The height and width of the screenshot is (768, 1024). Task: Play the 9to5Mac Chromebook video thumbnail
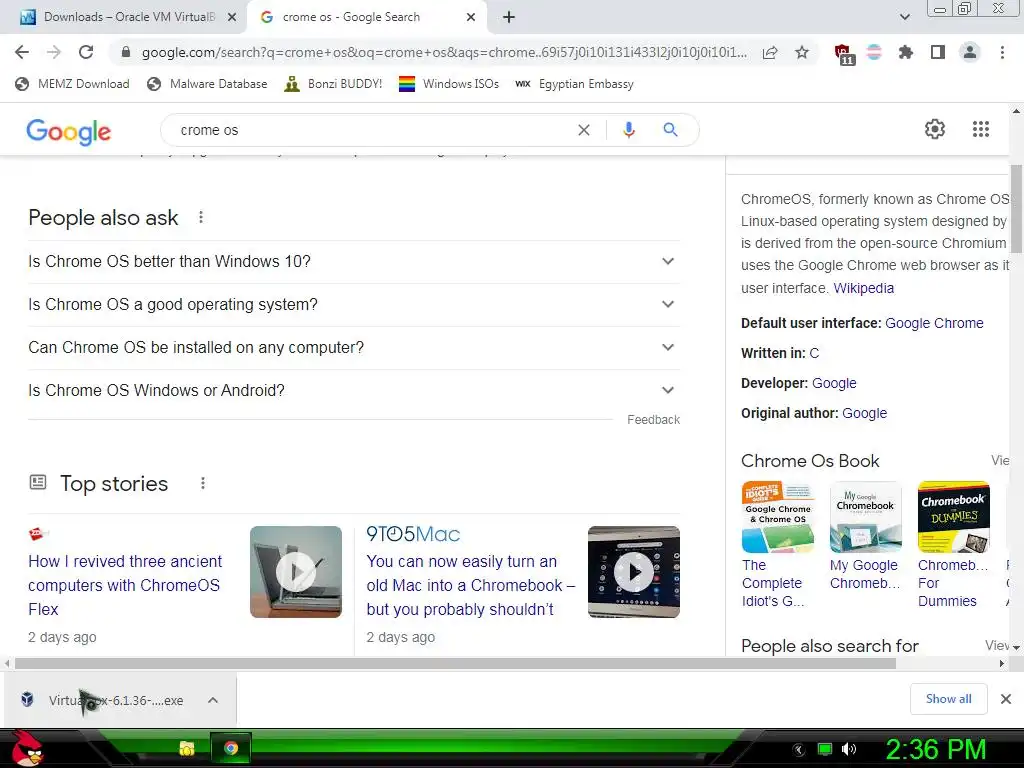633,572
